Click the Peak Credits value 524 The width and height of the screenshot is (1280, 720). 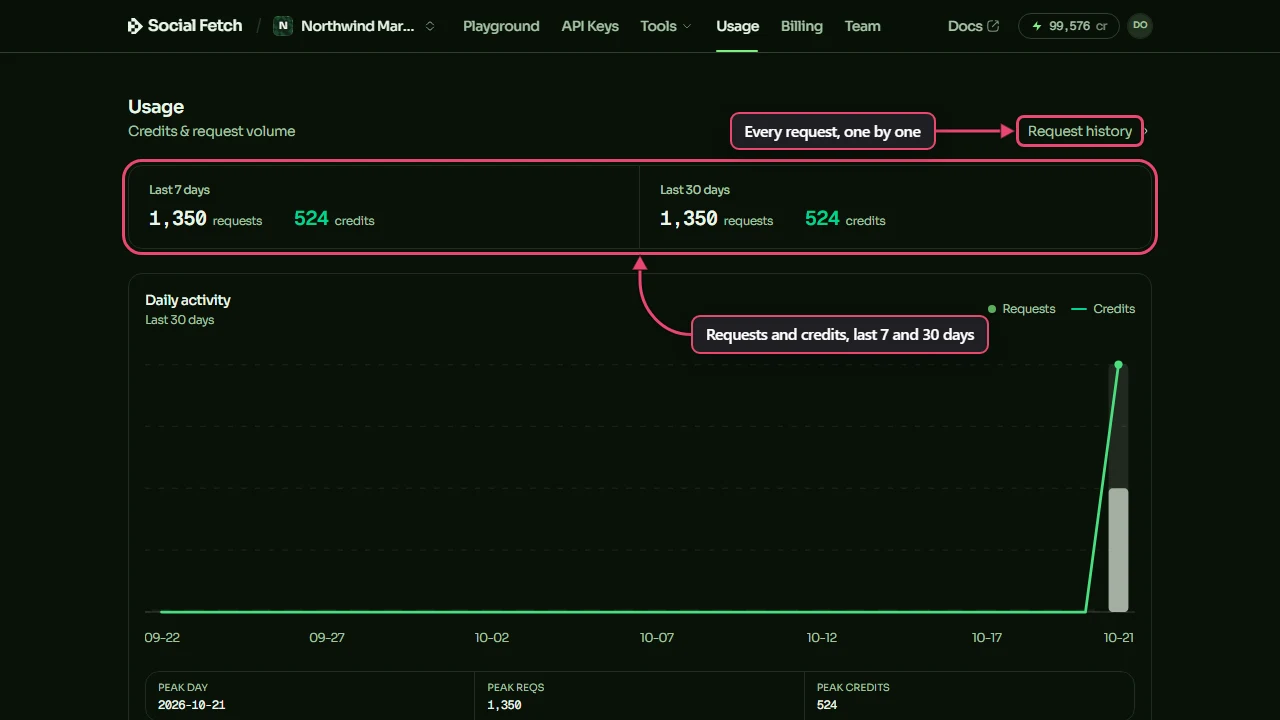[x=827, y=705]
